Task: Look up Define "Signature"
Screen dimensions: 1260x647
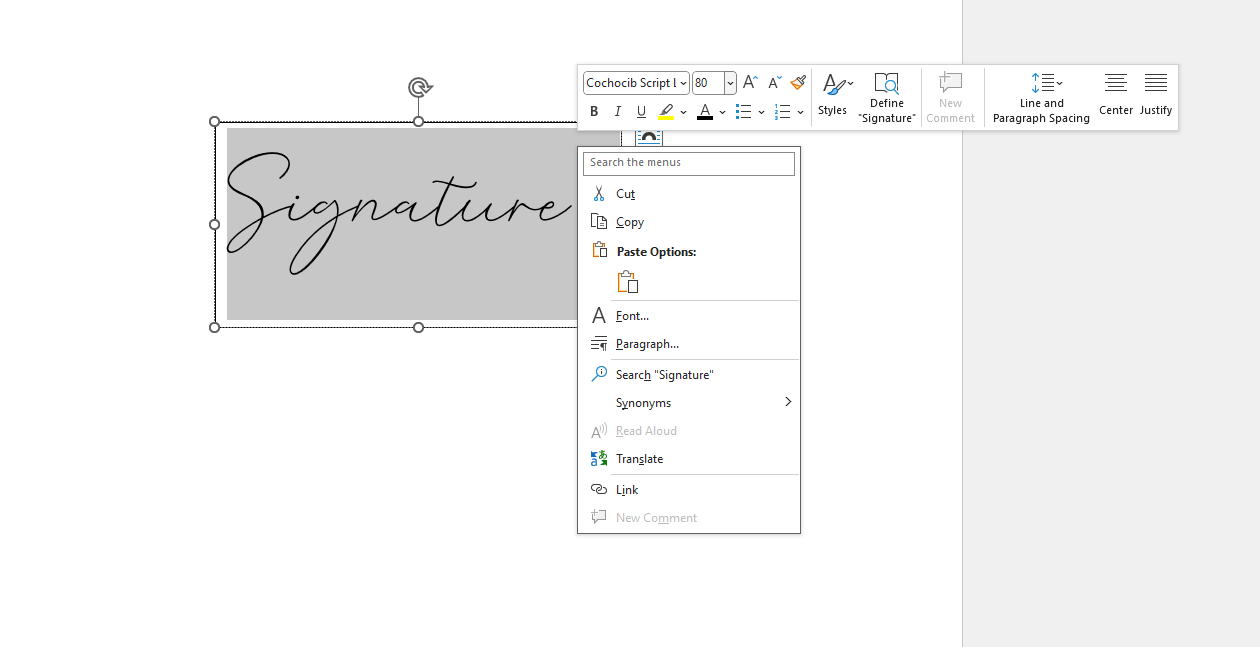Action: [x=886, y=96]
